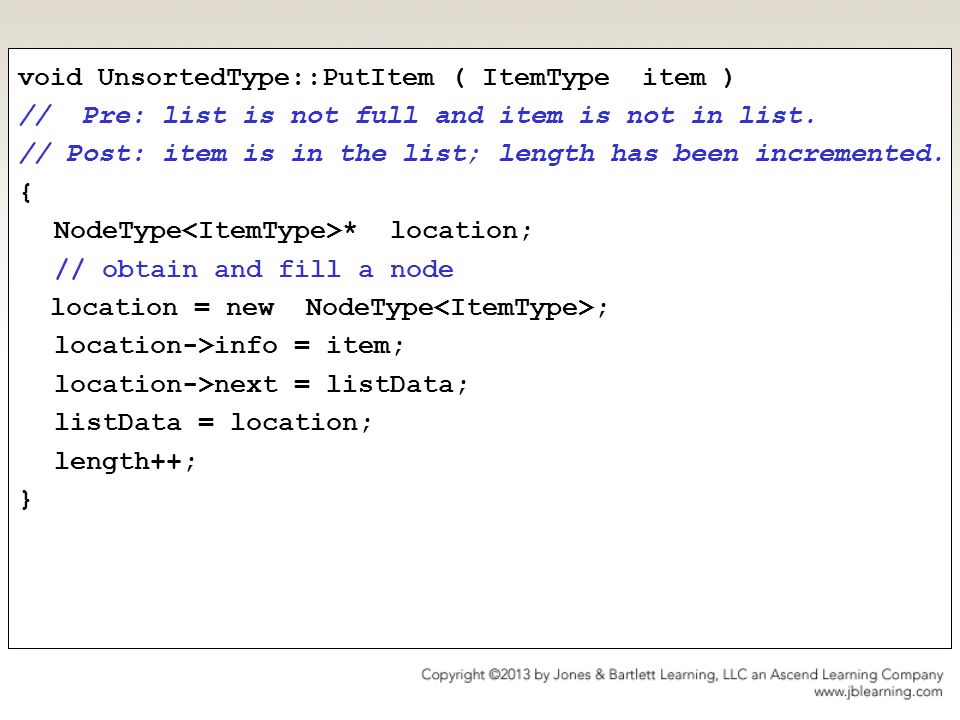Select the "Pre: list is not full" comment
This screenshot has width=960, height=720.
416,116
